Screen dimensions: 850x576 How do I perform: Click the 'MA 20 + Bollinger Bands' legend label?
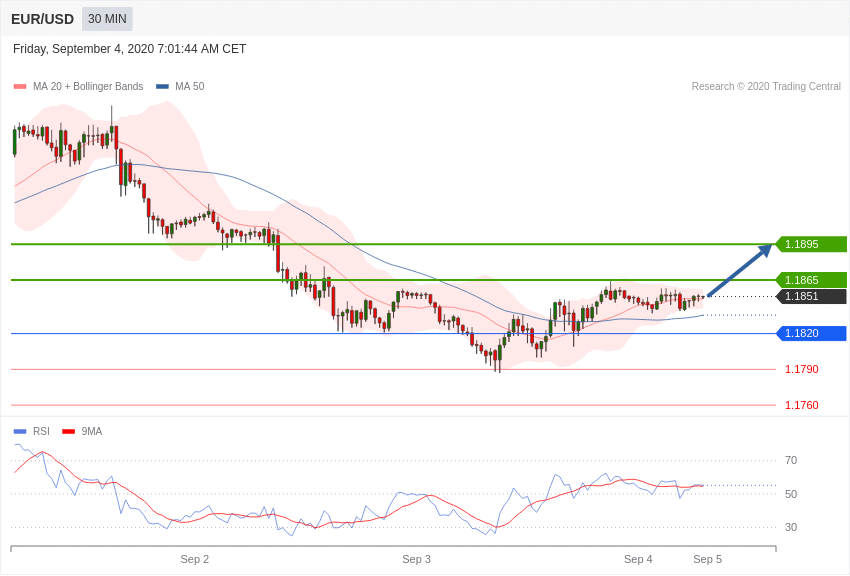88,87
